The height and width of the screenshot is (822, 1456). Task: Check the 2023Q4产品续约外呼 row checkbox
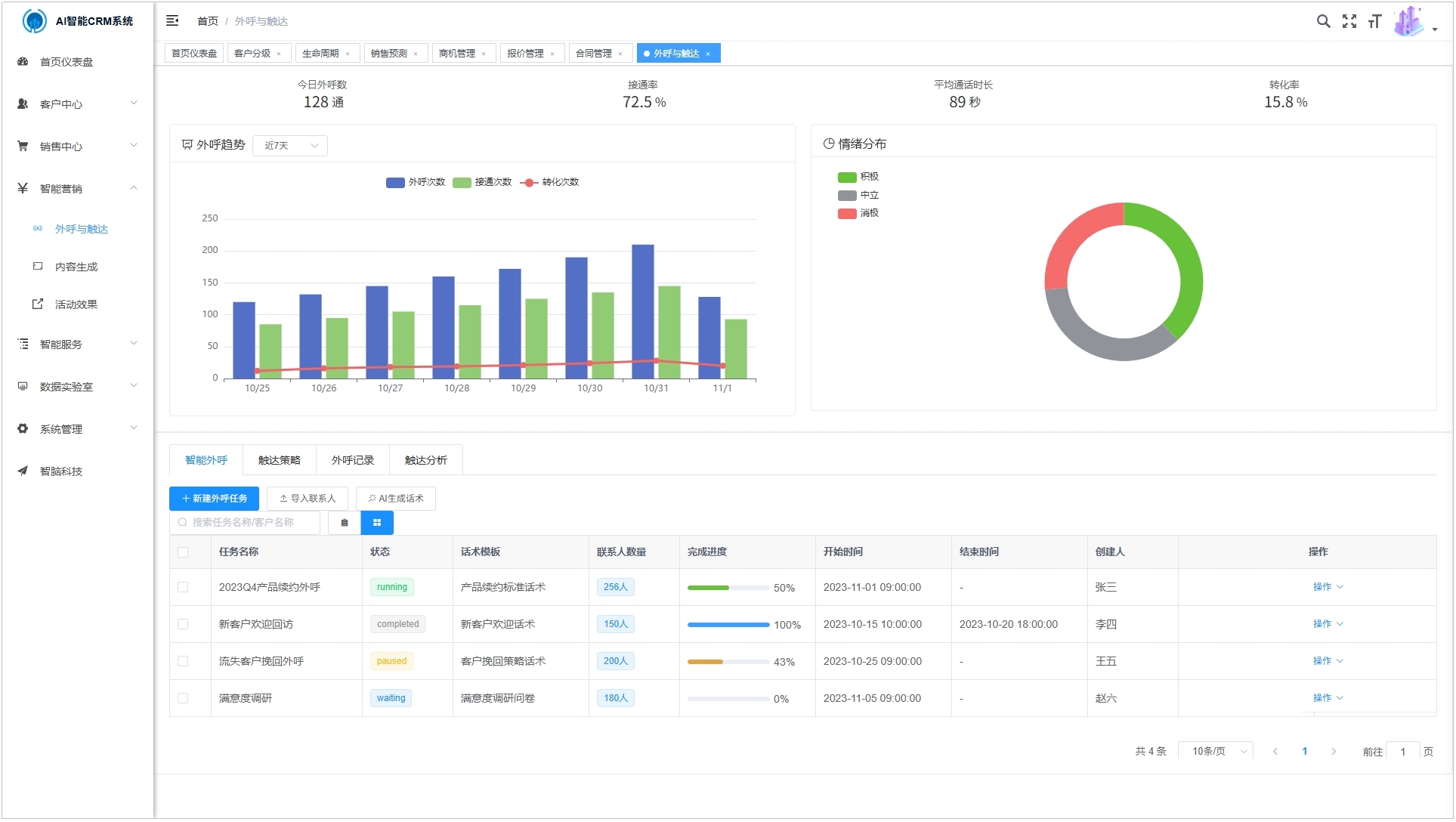click(183, 588)
